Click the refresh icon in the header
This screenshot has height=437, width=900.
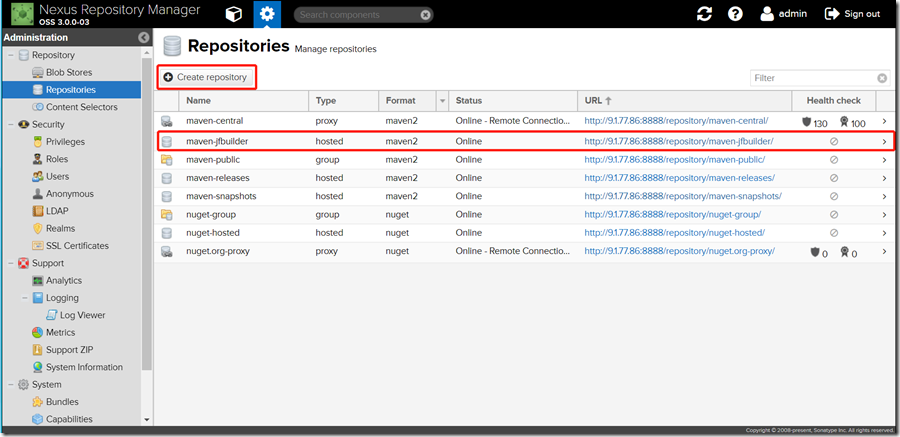[704, 14]
